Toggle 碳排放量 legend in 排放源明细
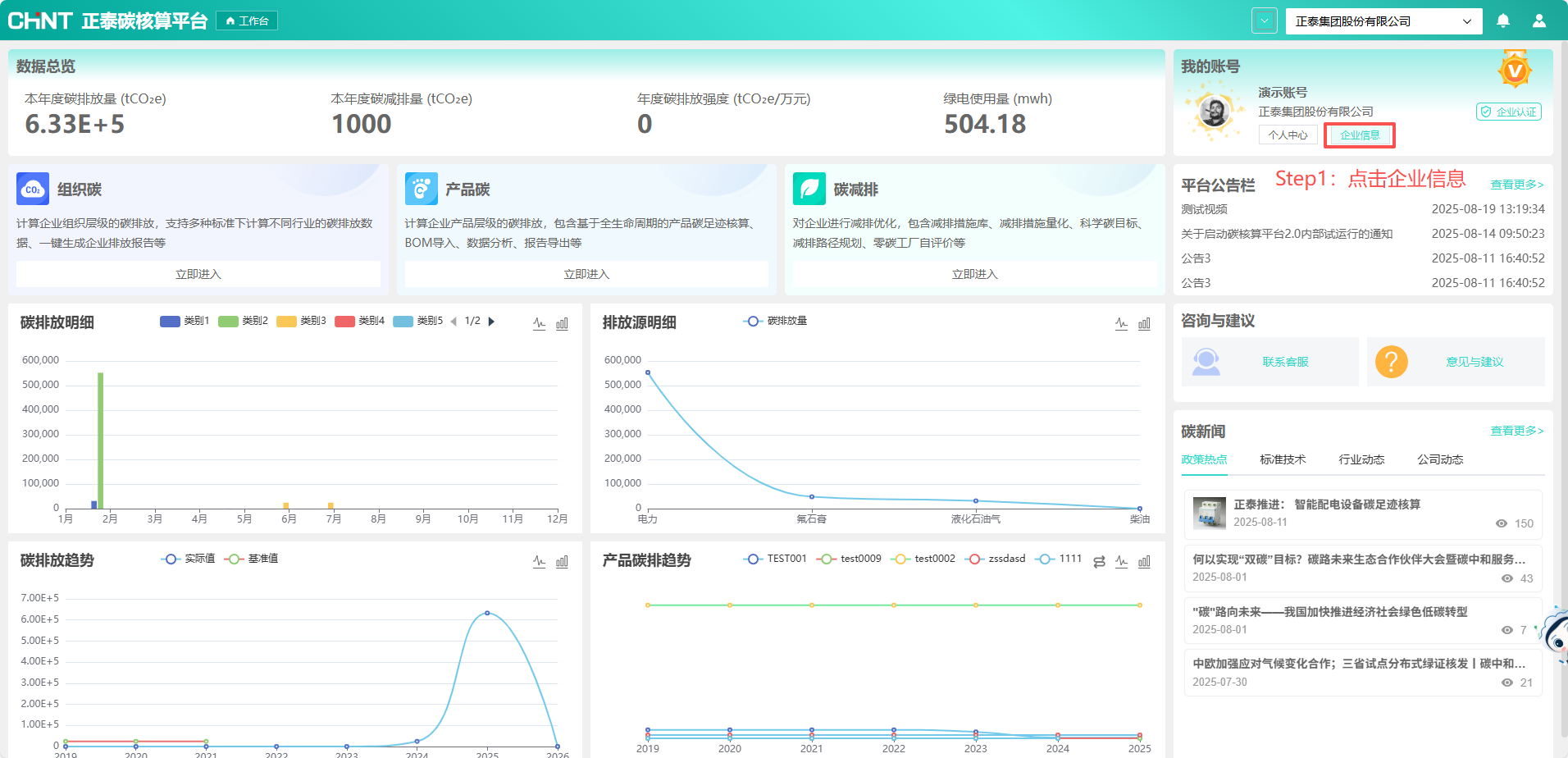 click(x=775, y=321)
